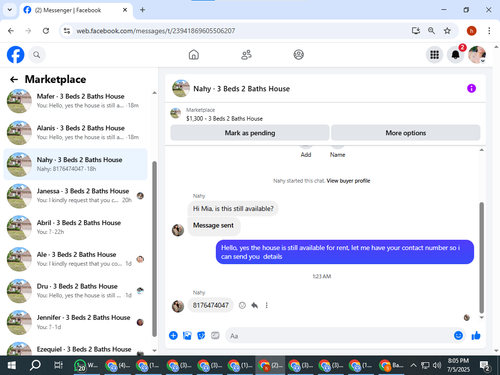Bookmark this page with star icon
Viewport: 500px width, 375px height.
click(x=447, y=31)
